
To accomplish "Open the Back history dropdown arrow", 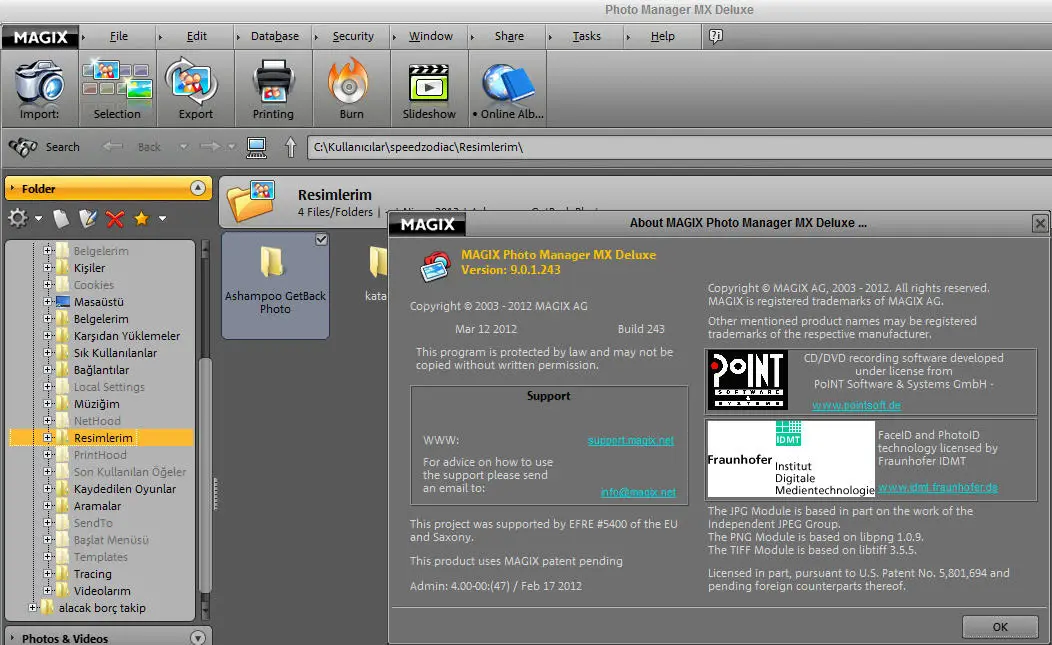I will coord(183,146).
